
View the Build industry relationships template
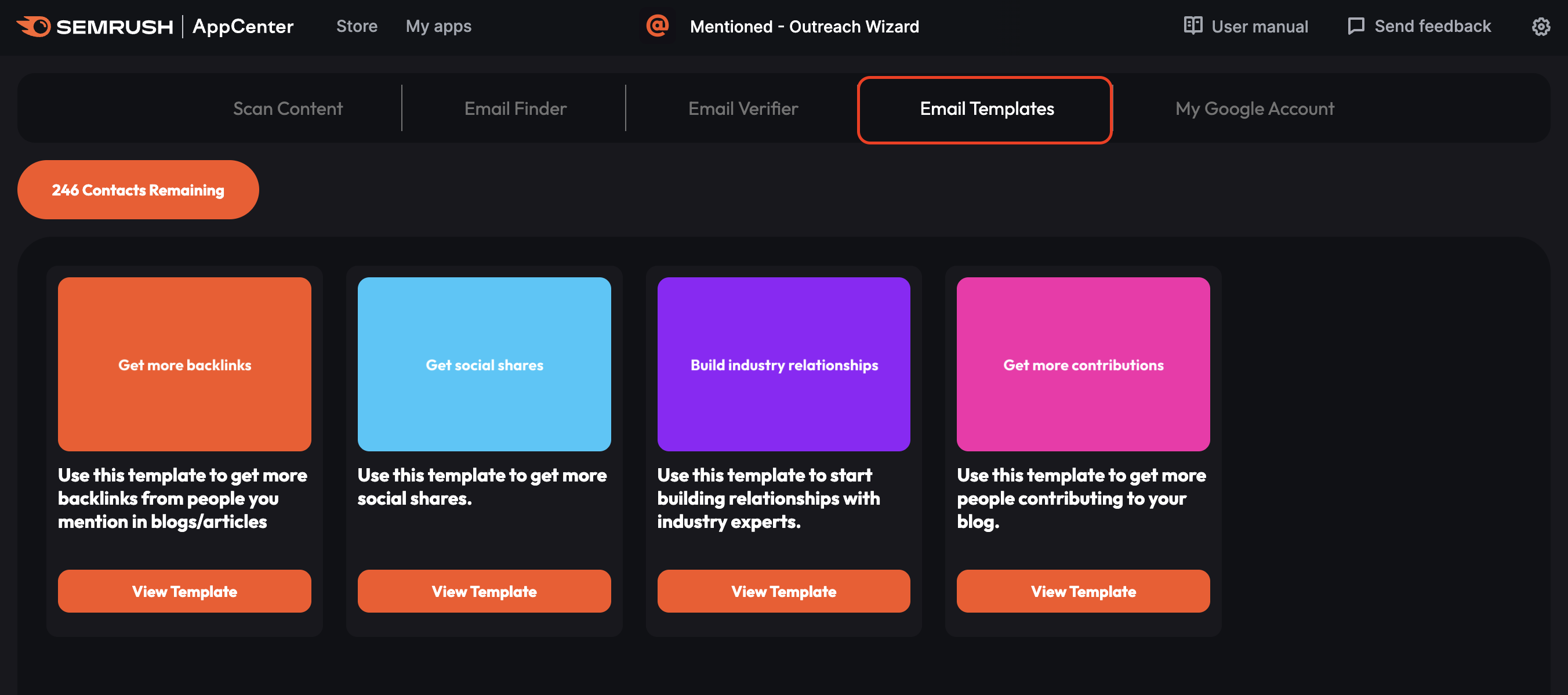(x=783, y=591)
